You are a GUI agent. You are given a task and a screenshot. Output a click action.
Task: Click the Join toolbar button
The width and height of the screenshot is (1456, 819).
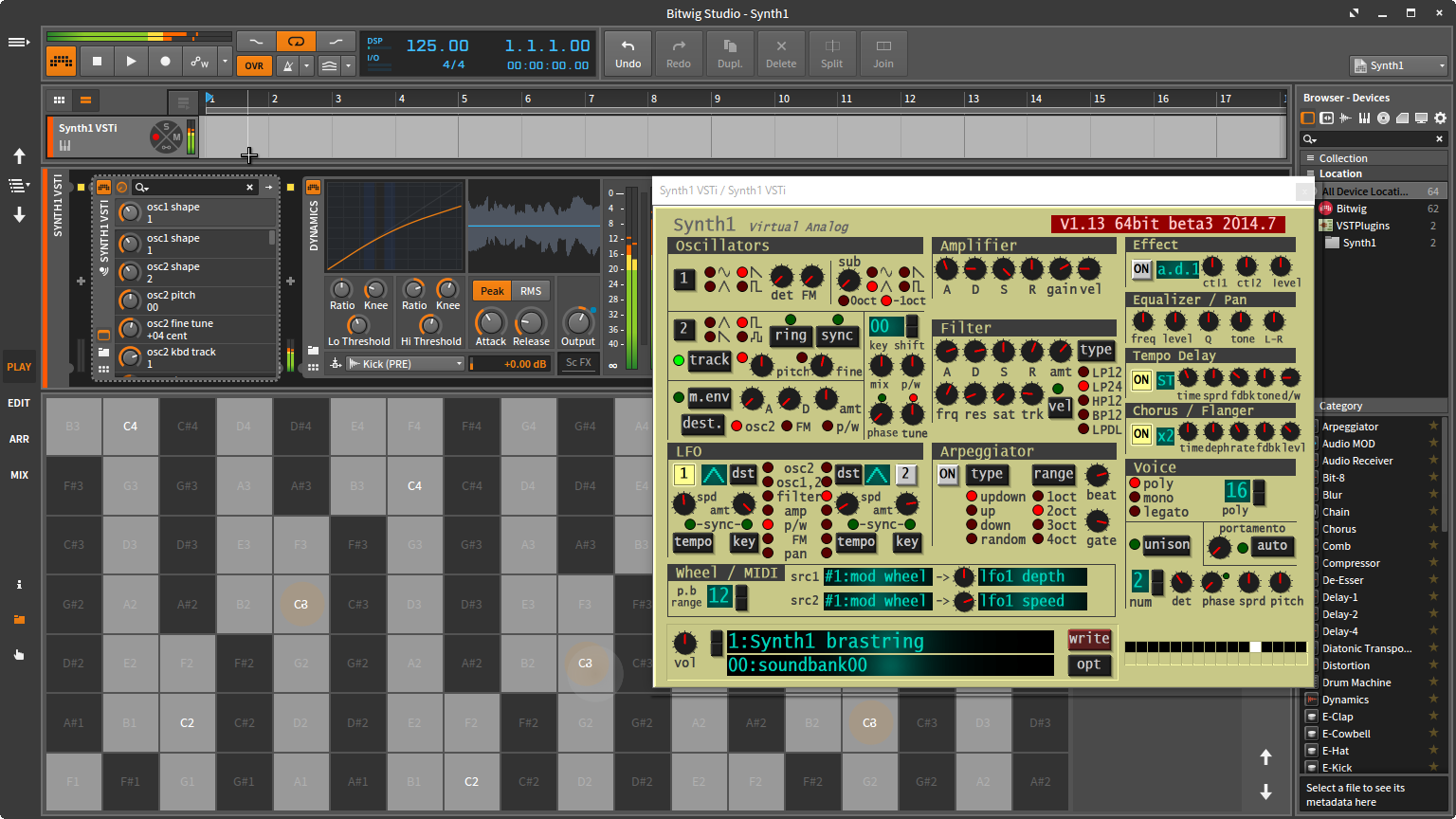point(883,53)
